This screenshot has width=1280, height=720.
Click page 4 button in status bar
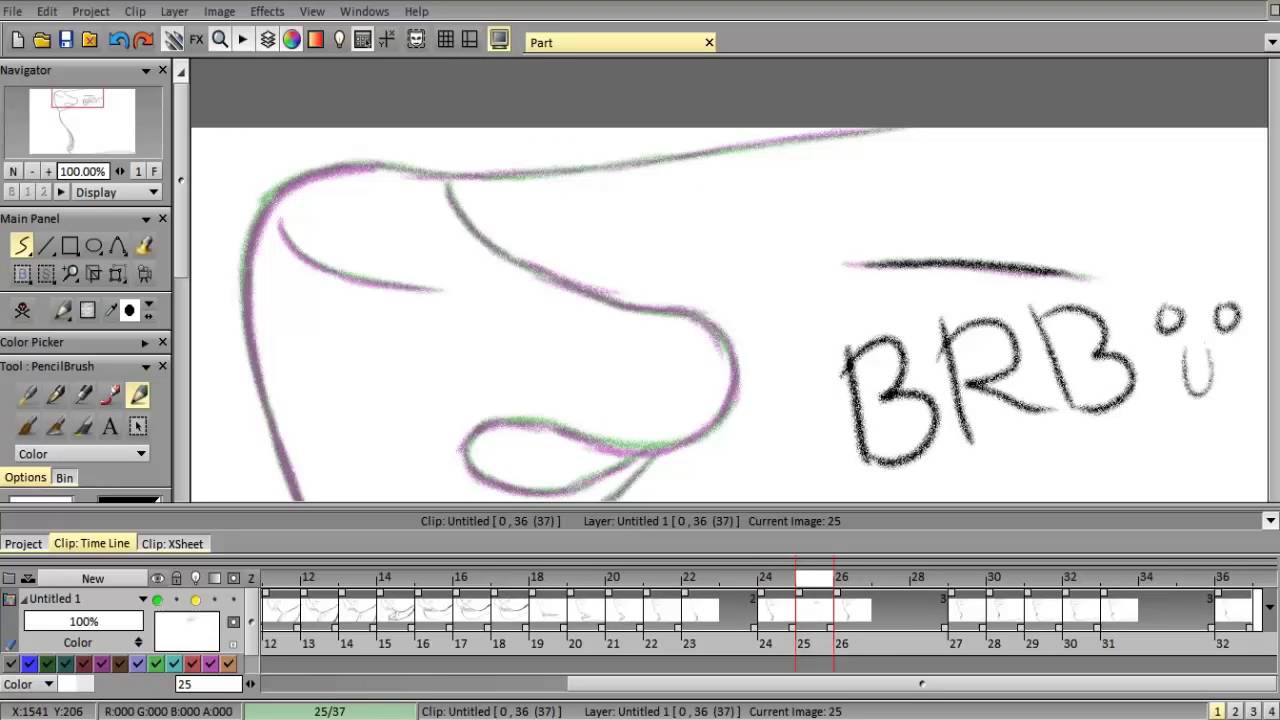pos(1271,711)
